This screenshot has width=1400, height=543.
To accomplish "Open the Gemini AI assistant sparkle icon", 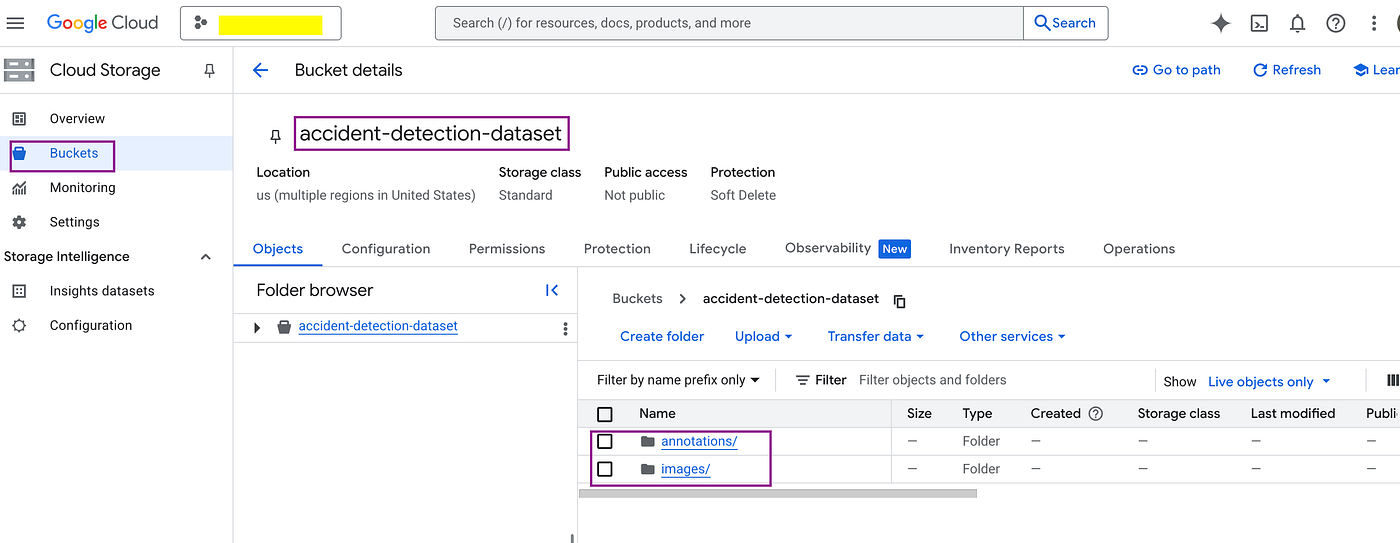I will pos(1220,23).
